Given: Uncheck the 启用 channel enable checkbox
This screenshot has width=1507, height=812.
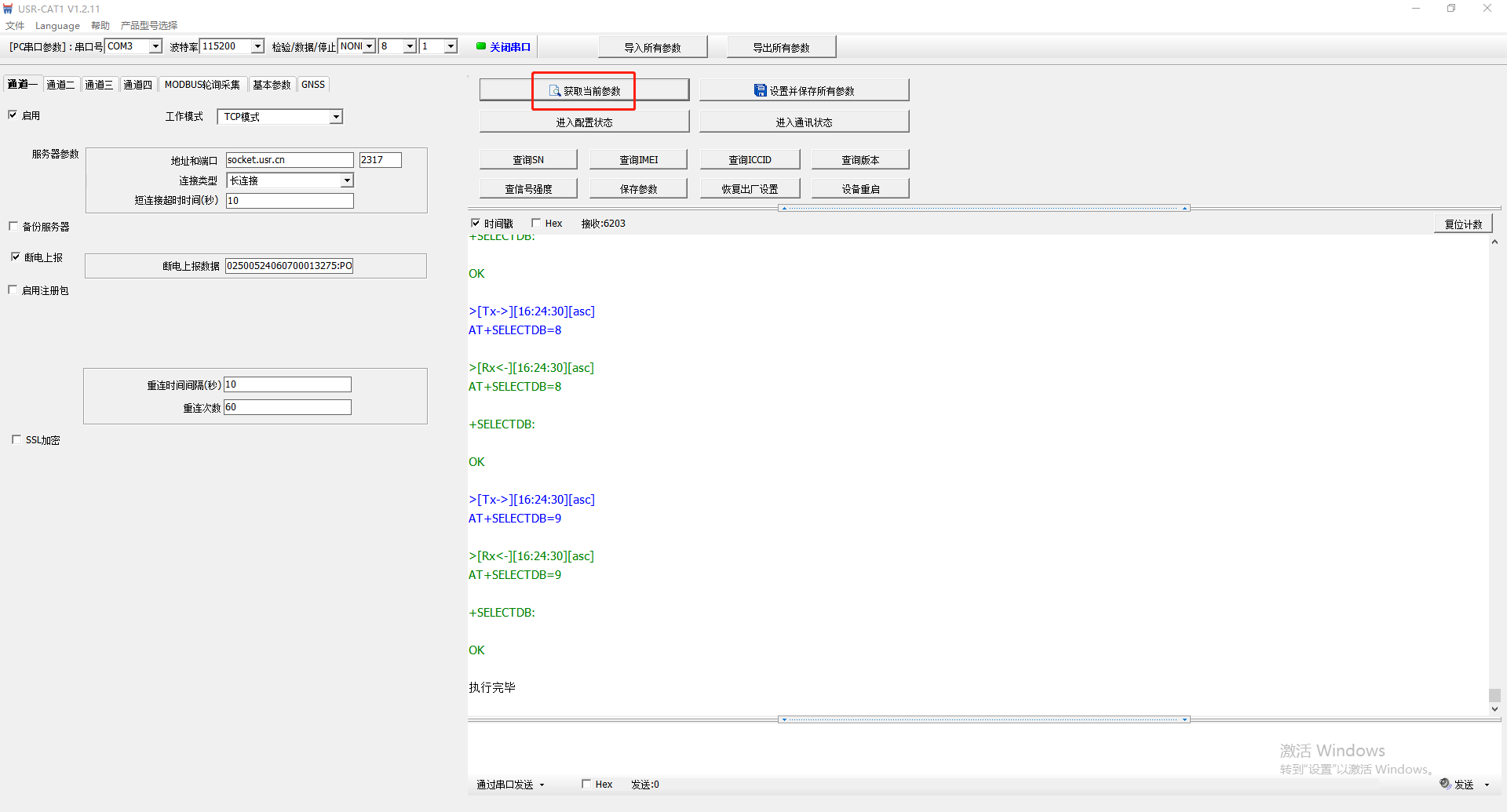Looking at the screenshot, I should click(x=13, y=115).
